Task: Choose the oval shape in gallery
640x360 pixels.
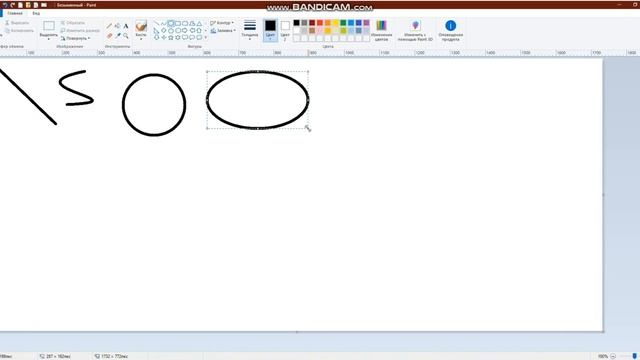Action: [171, 24]
